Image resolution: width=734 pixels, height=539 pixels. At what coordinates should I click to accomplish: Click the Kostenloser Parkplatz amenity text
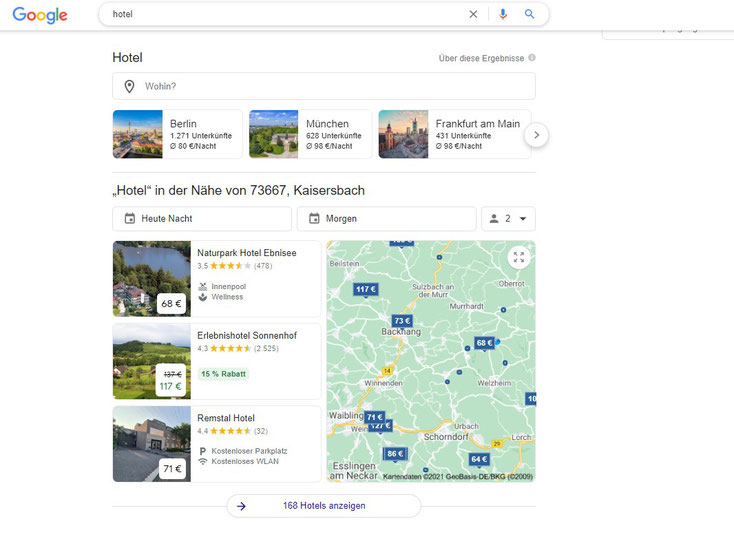coord(250,451)
